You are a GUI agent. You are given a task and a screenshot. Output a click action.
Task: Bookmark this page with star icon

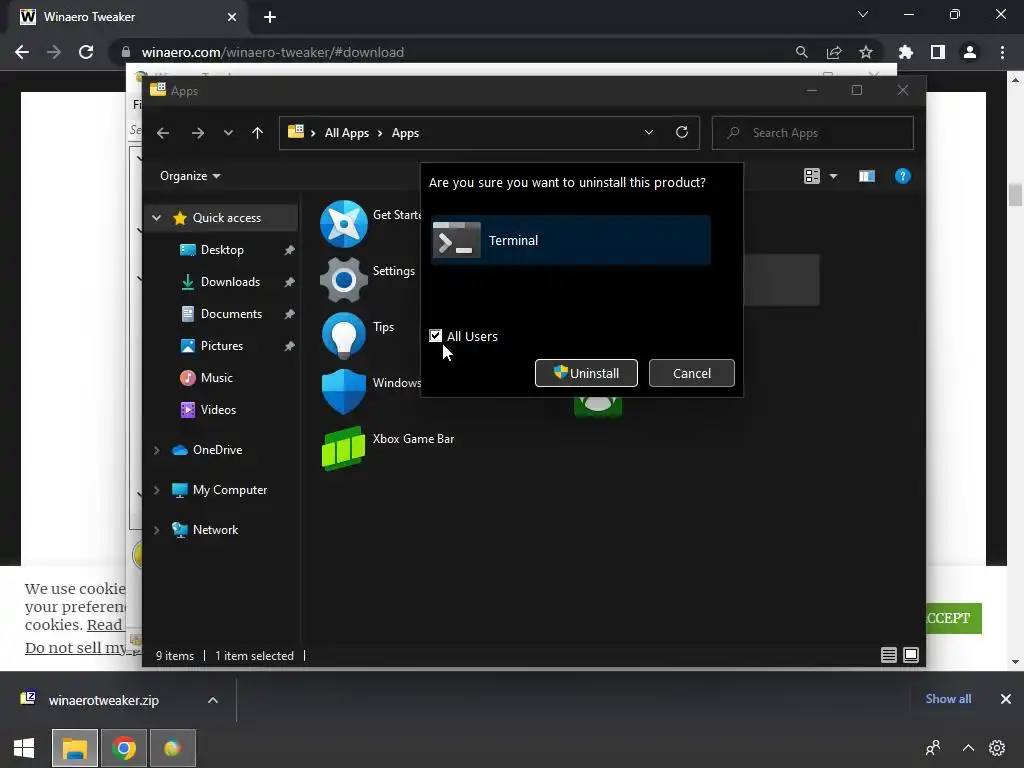pyautogui.click(x=866, y=52)
